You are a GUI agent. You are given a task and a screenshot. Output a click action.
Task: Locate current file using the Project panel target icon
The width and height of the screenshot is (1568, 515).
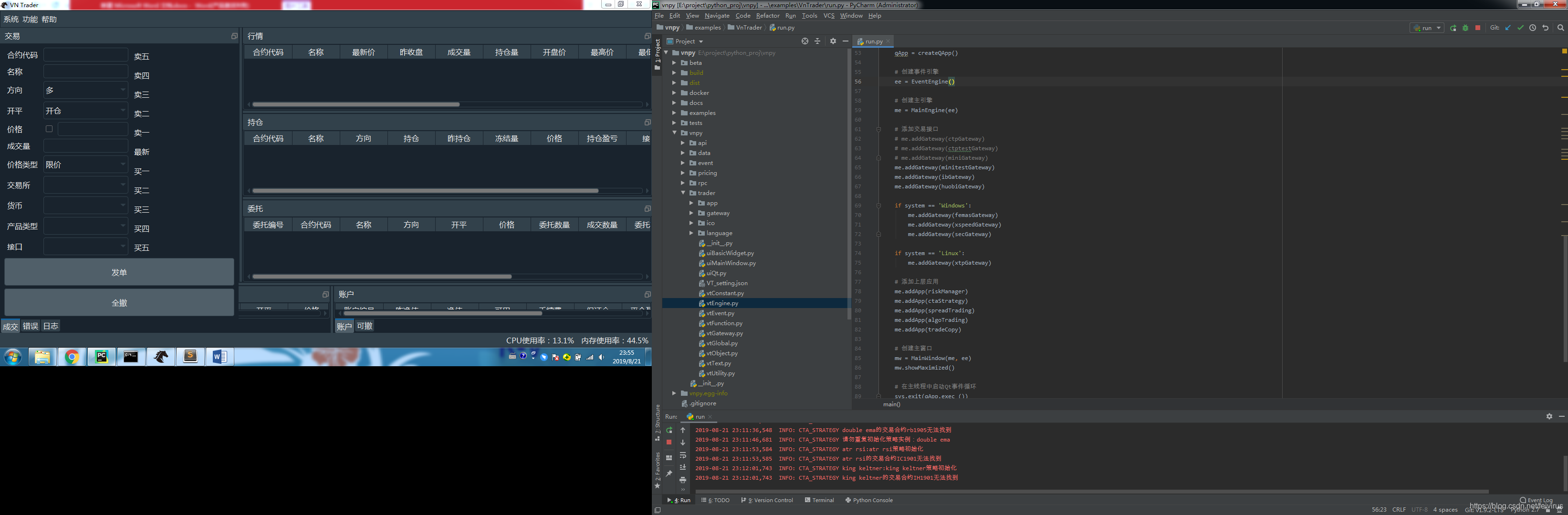(805, 41)
